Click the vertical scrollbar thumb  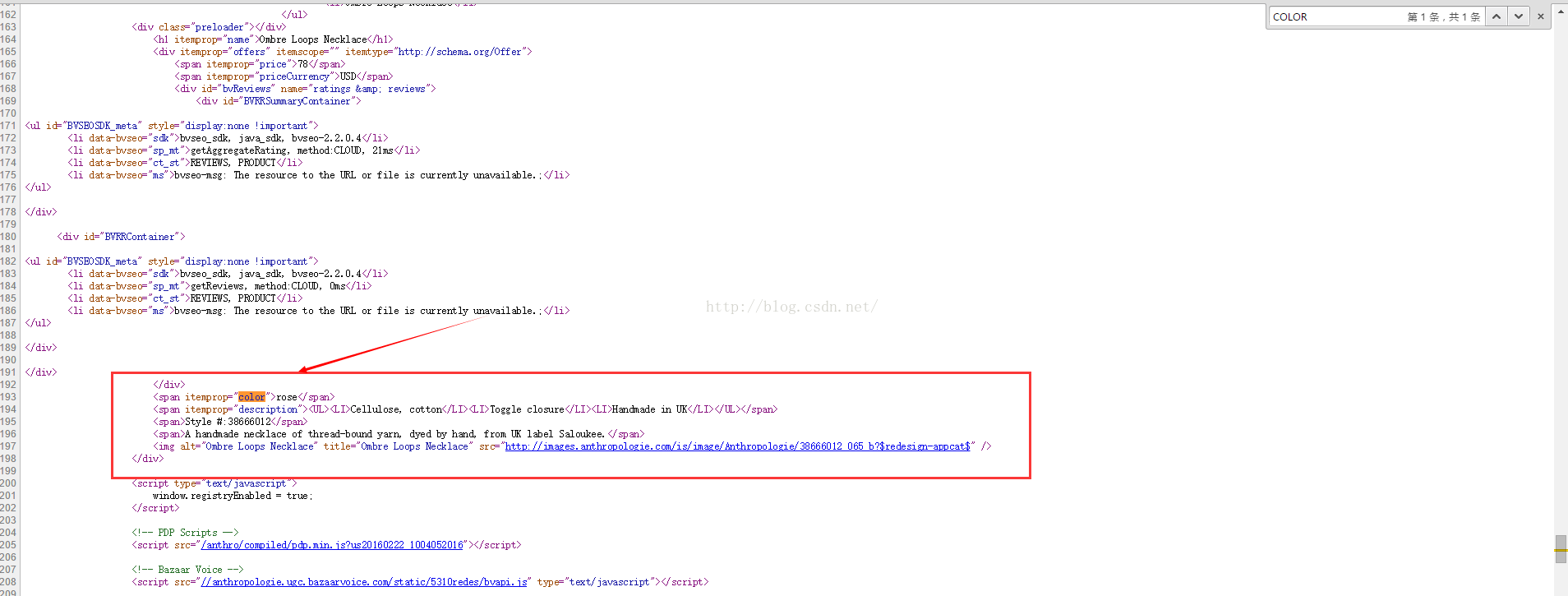click(x=1561, y=549)
